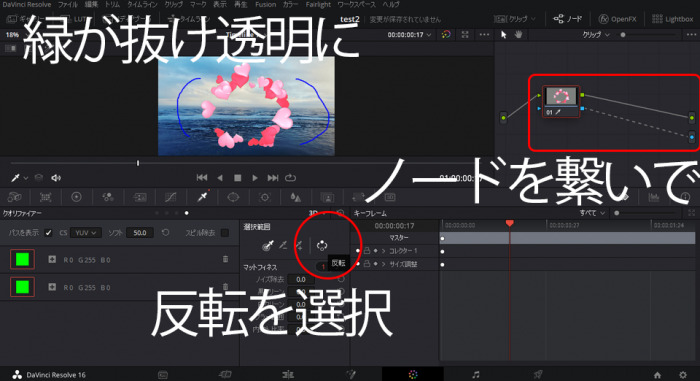700x381 pixels.
Task: Open the RGB Mixer palette
Action: tap(108, 197)
